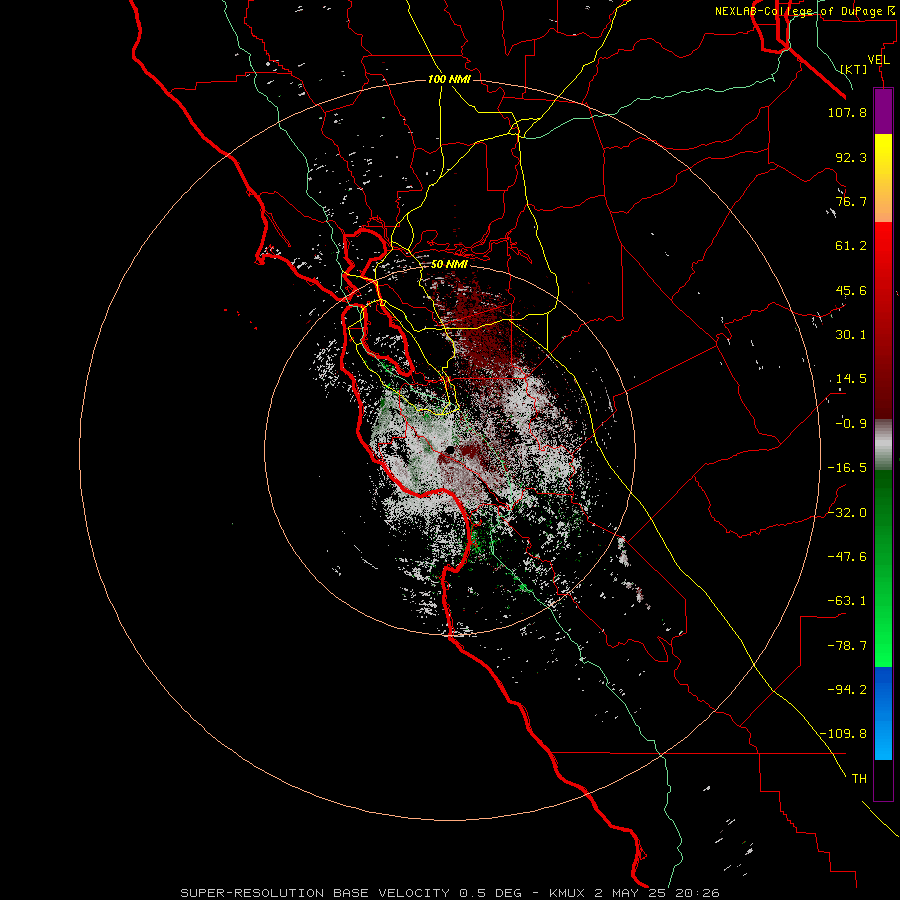Click the Super-Resolution Base Velocity caption text
Screen dimensions: 900x900
[x=449, y=893]
